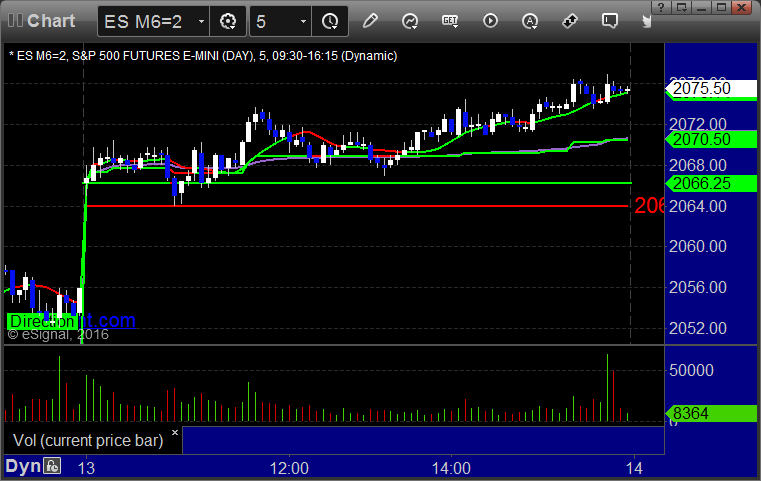Select the green horizontal line at 2066.25

tap(359, 183)
